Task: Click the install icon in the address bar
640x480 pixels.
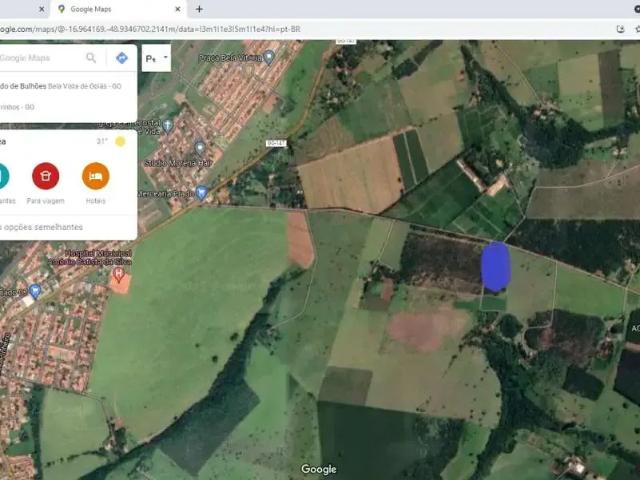Action: 620,29
